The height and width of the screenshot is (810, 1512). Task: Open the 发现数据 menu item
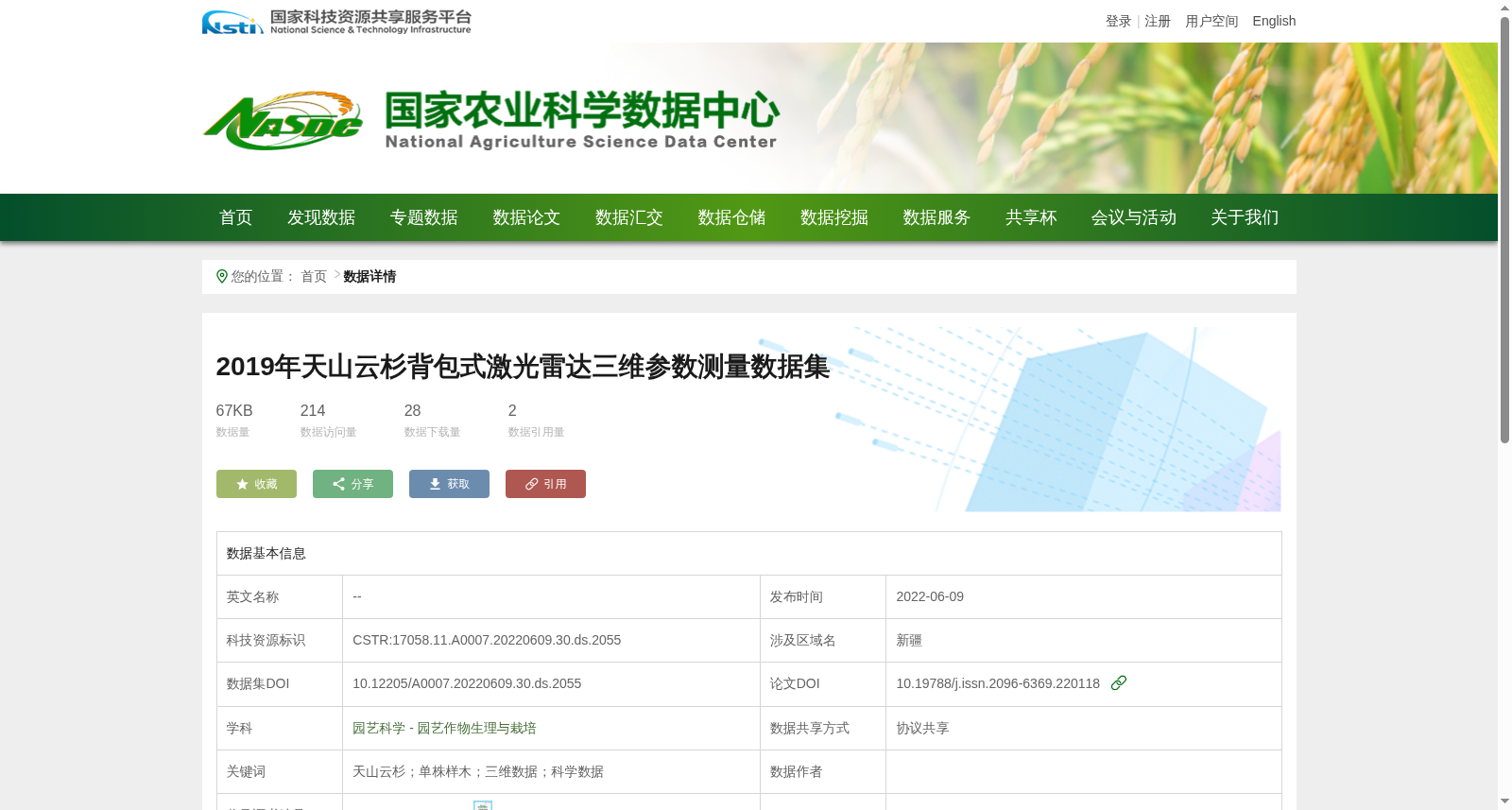click(321, 217)
